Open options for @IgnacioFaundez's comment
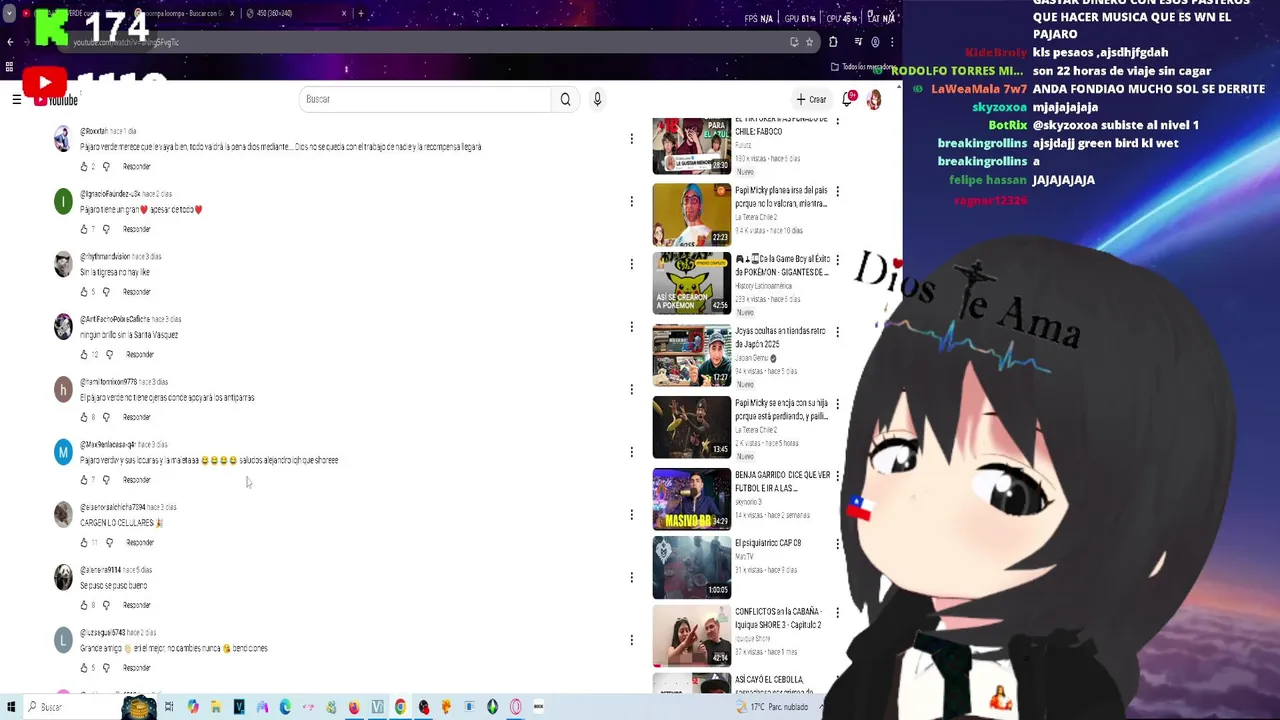1280x720 pixels. [631, 201]
